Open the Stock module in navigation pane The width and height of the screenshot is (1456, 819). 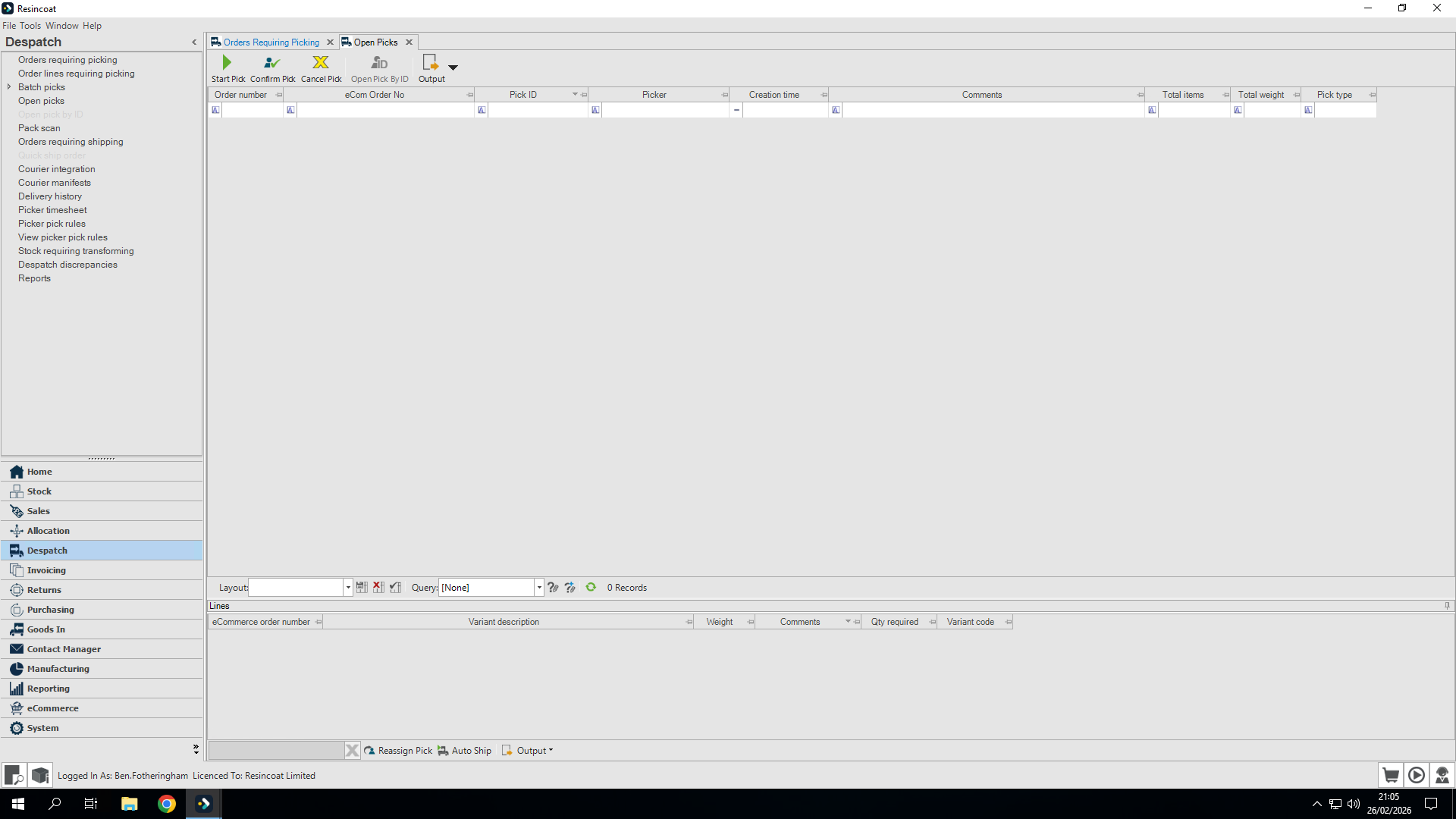coord(39,491)
